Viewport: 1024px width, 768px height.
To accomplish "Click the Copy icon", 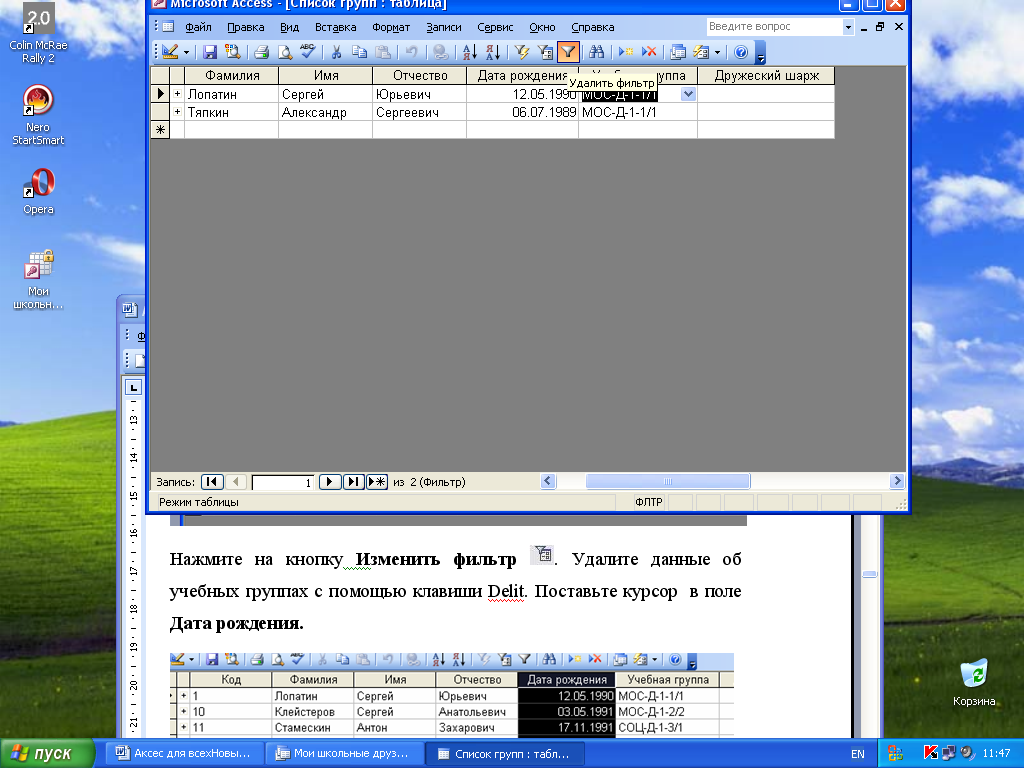I will 359,52.
